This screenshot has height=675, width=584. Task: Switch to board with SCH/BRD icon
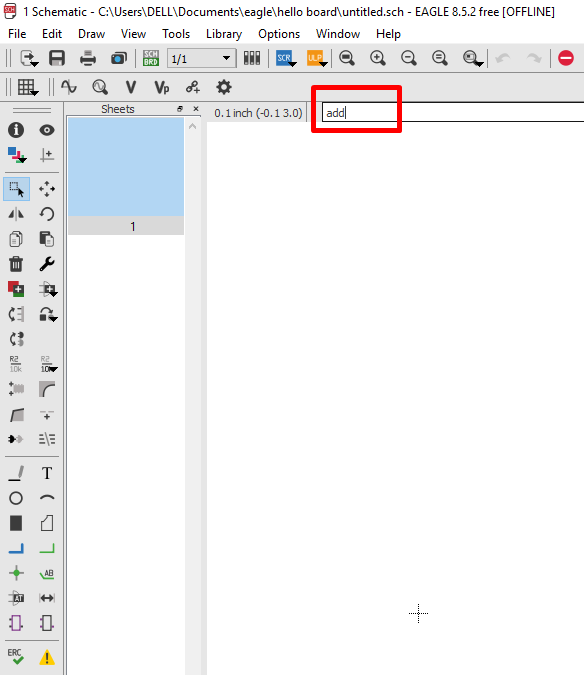click(151, 58)
